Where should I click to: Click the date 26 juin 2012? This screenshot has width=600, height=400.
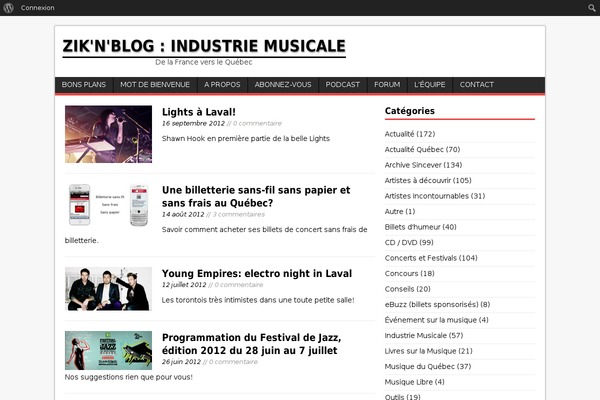(181, 362)
